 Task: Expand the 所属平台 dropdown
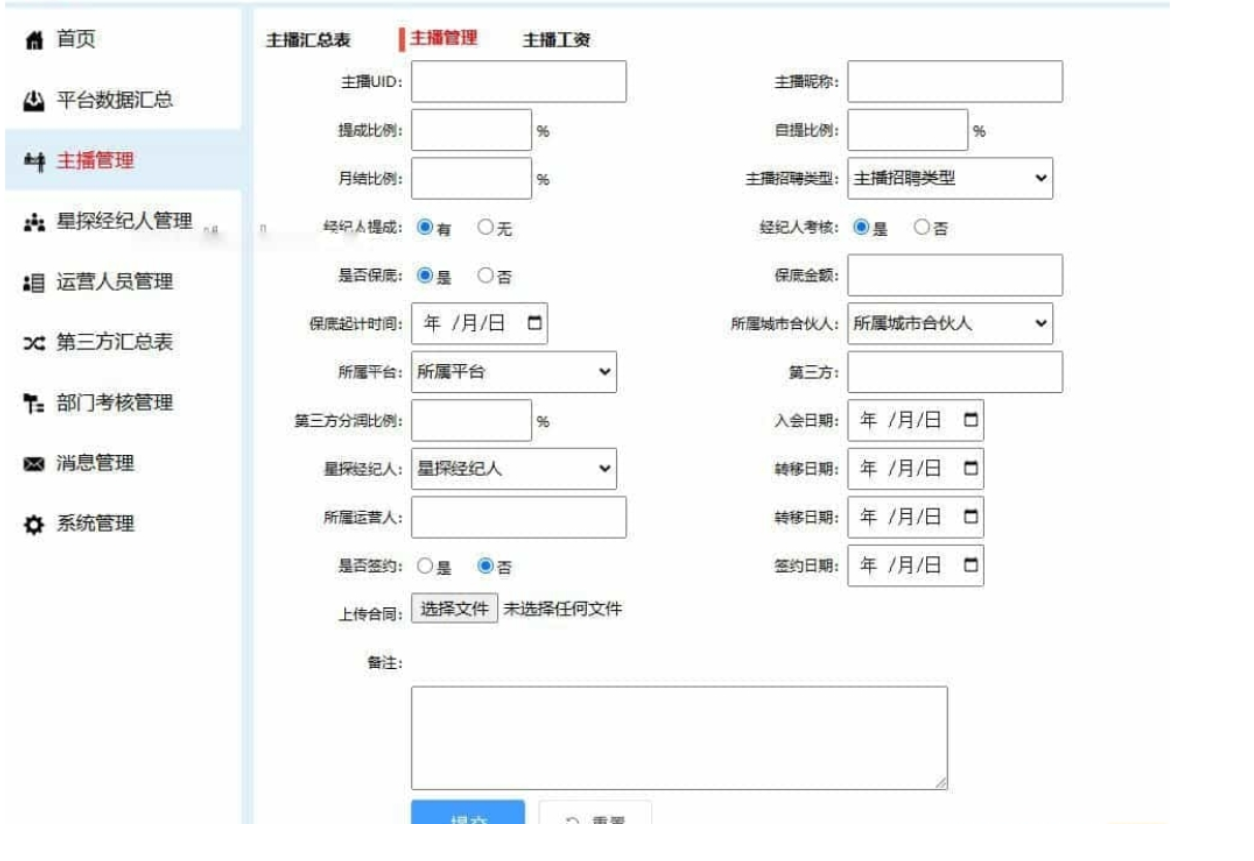[514, 372]
